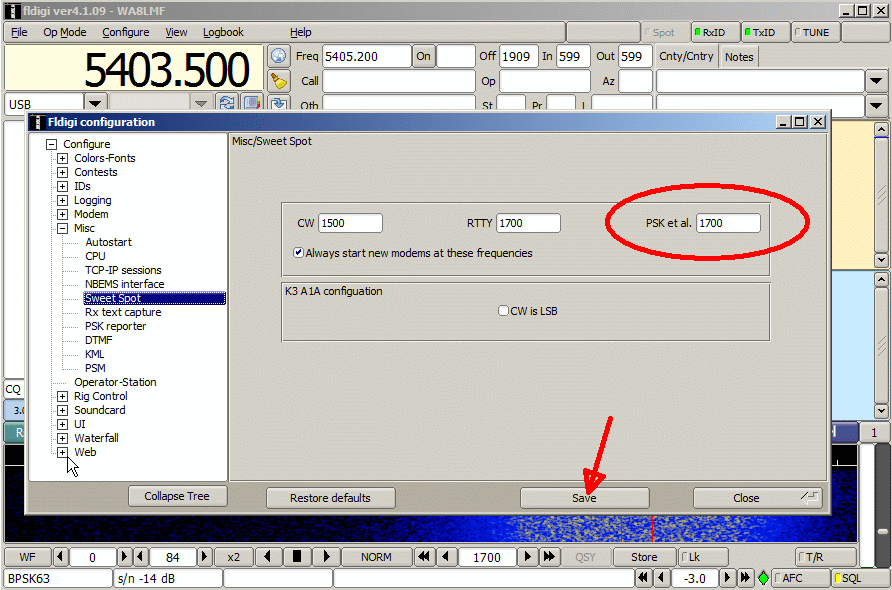892x590 pixels.
Task: Toggle the SQL squelch button
Action: pos(860,579)
